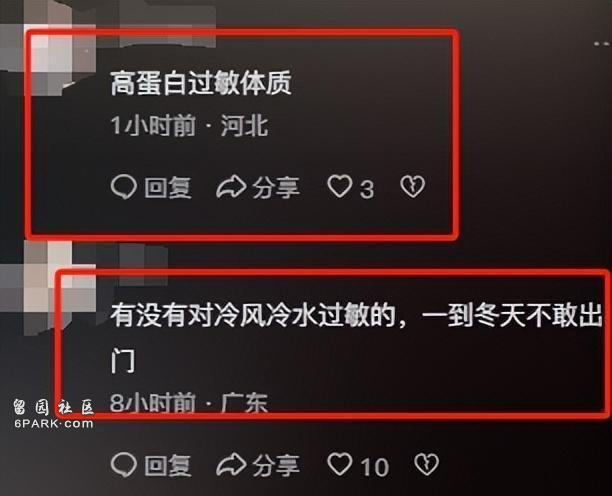Click 回复 text under first comment

(x=168, y=187)
